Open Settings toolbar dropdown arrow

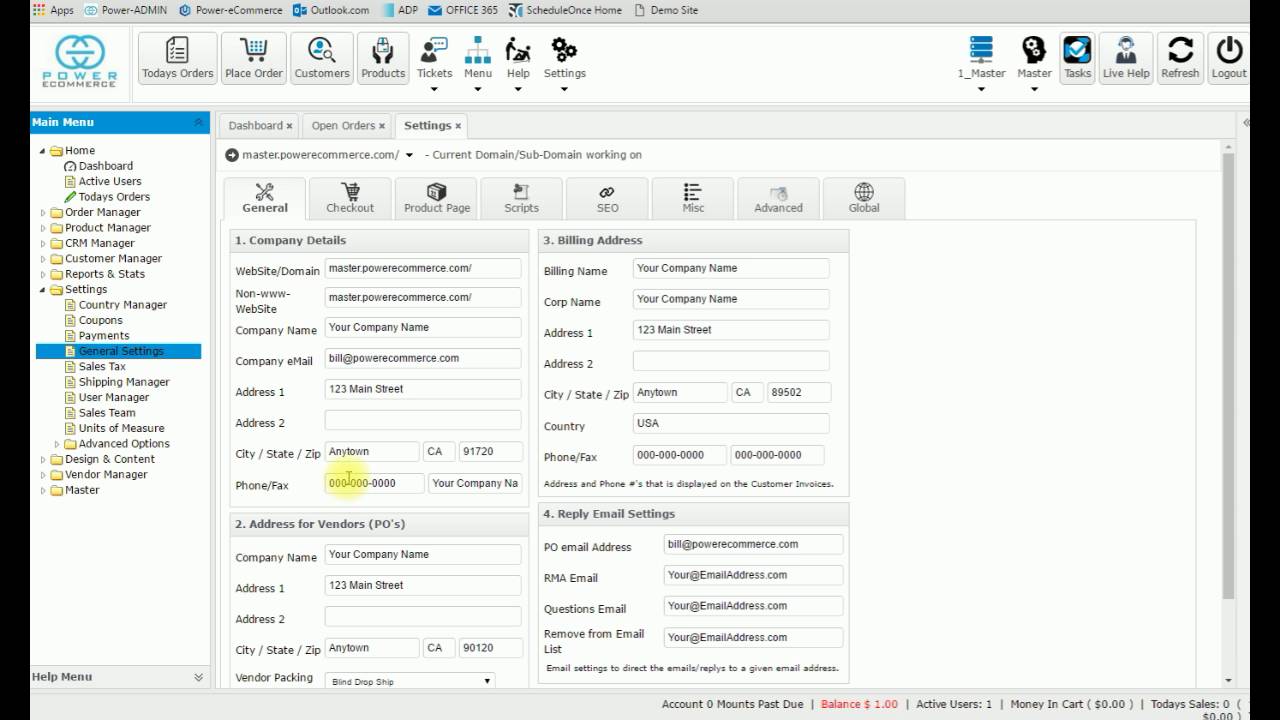point(564,89)
